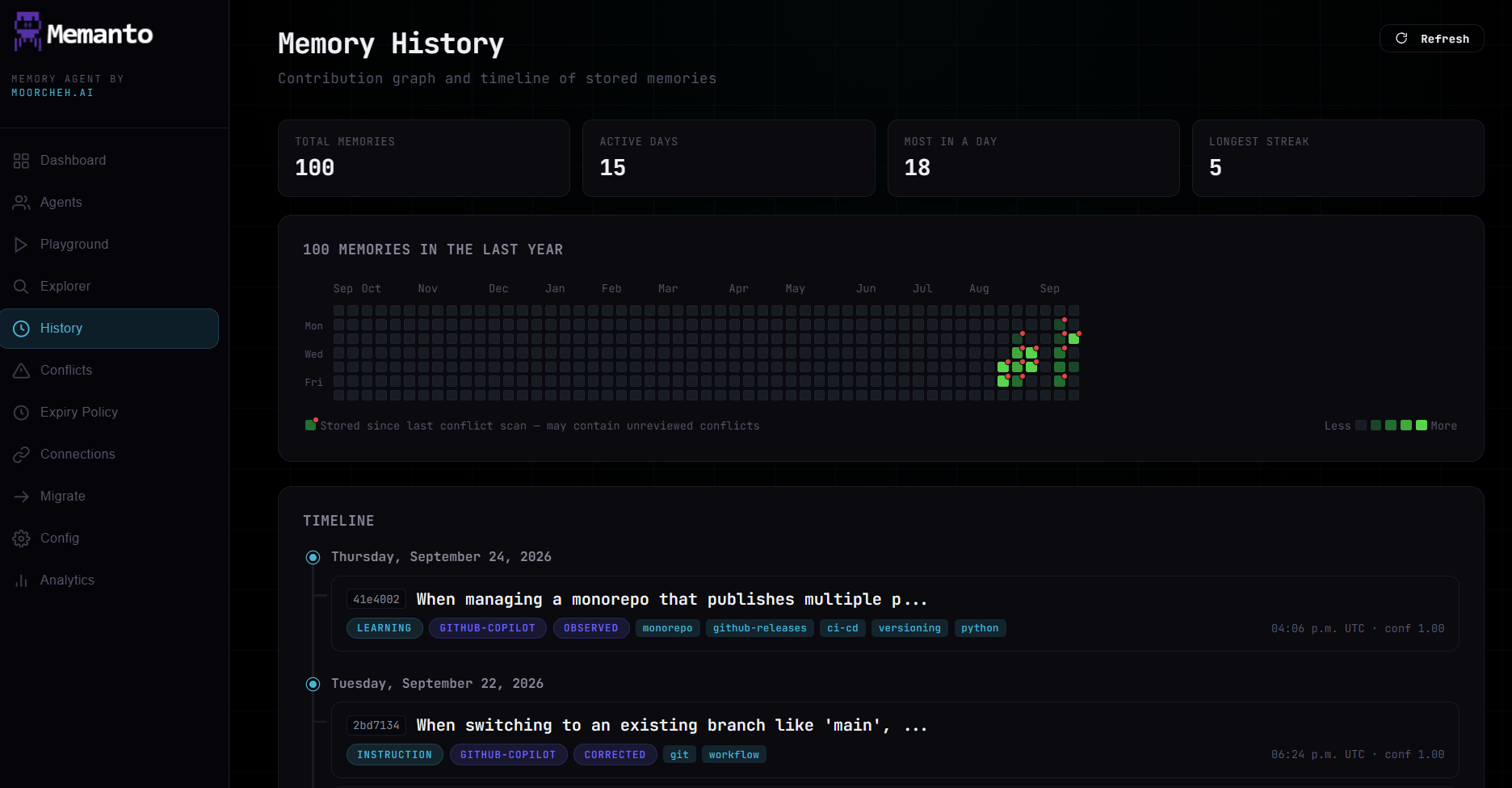Click the ci-cd tag
This screenshot has height=788, width=1512.
(x=842, y=628)
